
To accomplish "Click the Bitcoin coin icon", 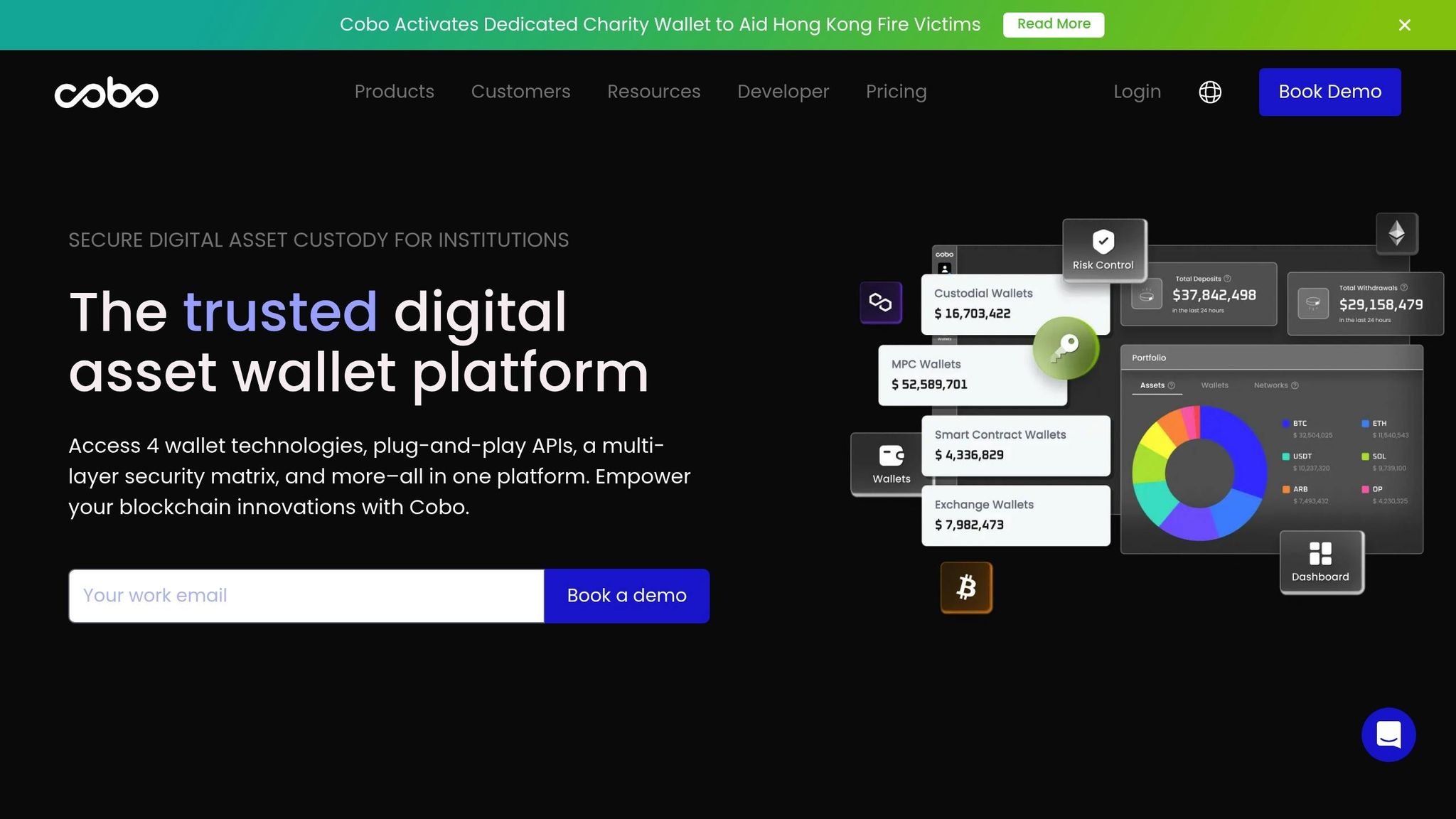I will click(966, 587).
